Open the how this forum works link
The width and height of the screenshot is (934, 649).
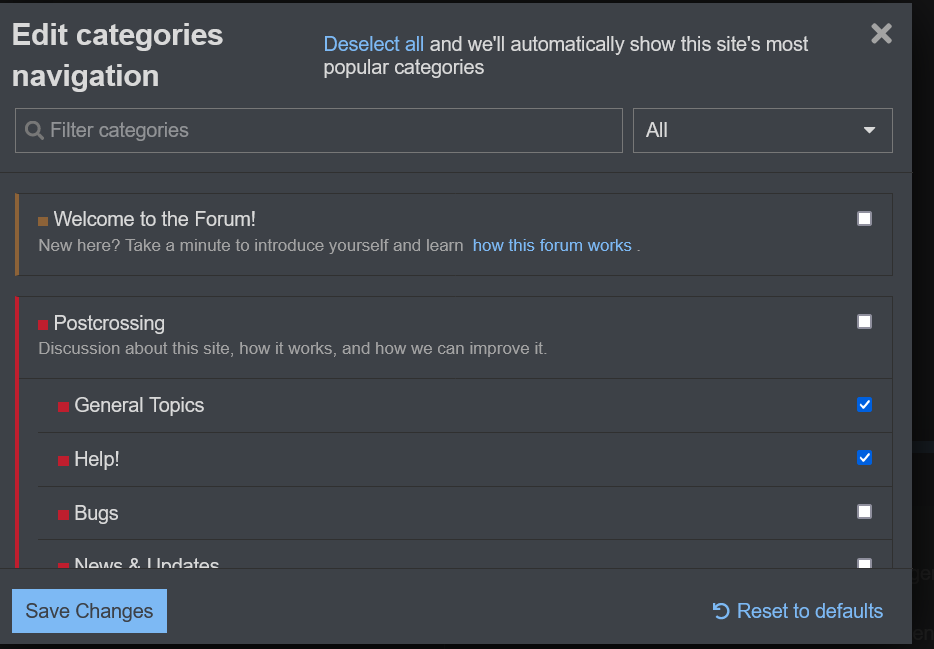tap(552, 245)
